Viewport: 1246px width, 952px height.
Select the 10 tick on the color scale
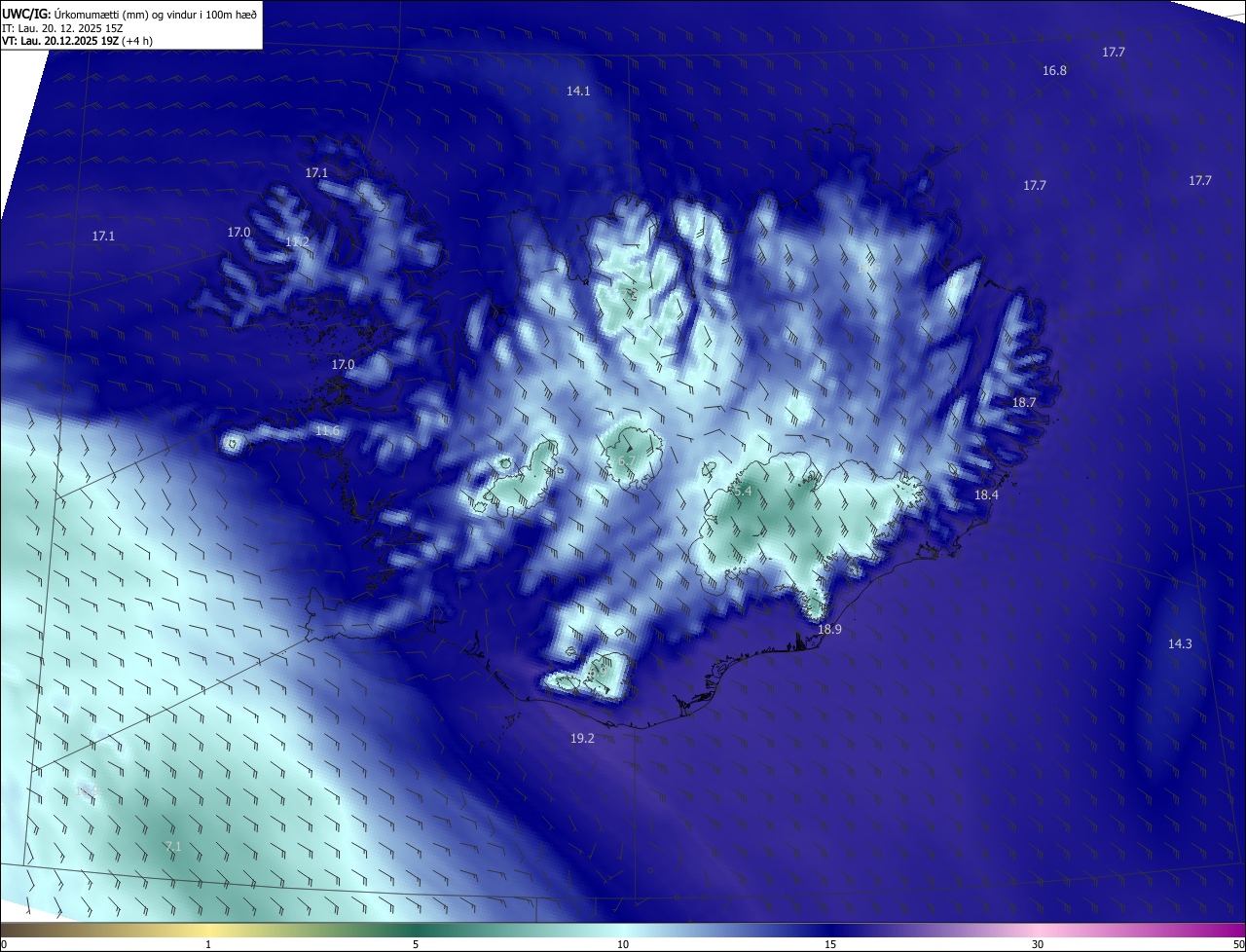coord(623,944)
